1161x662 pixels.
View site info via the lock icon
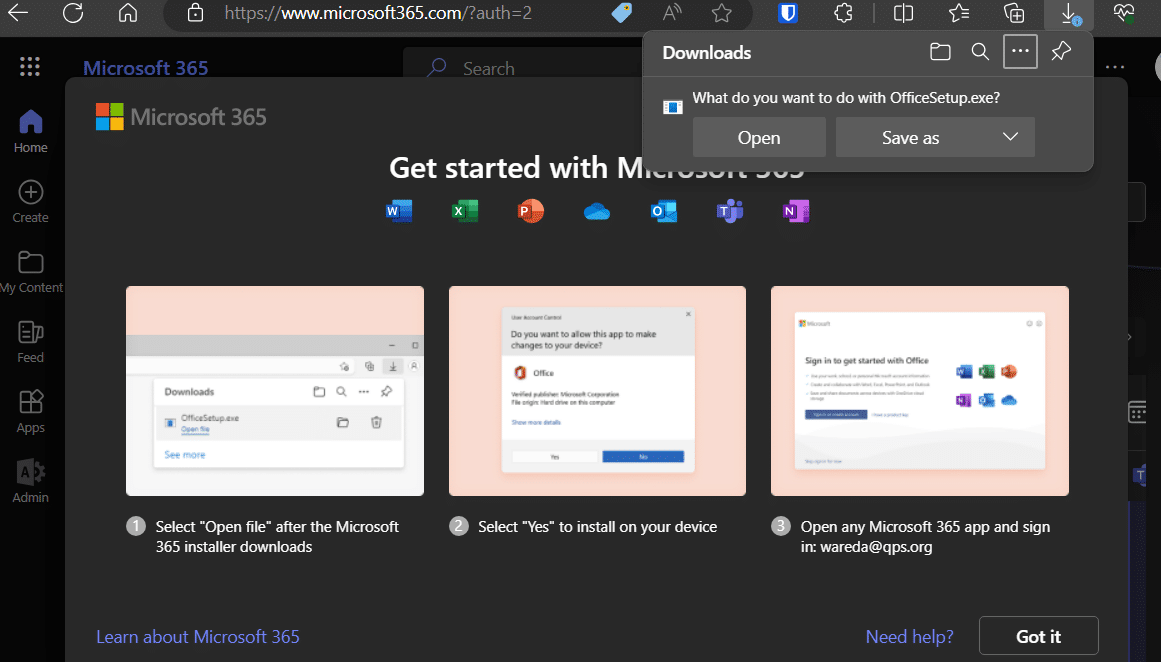[x=195, y=13]
